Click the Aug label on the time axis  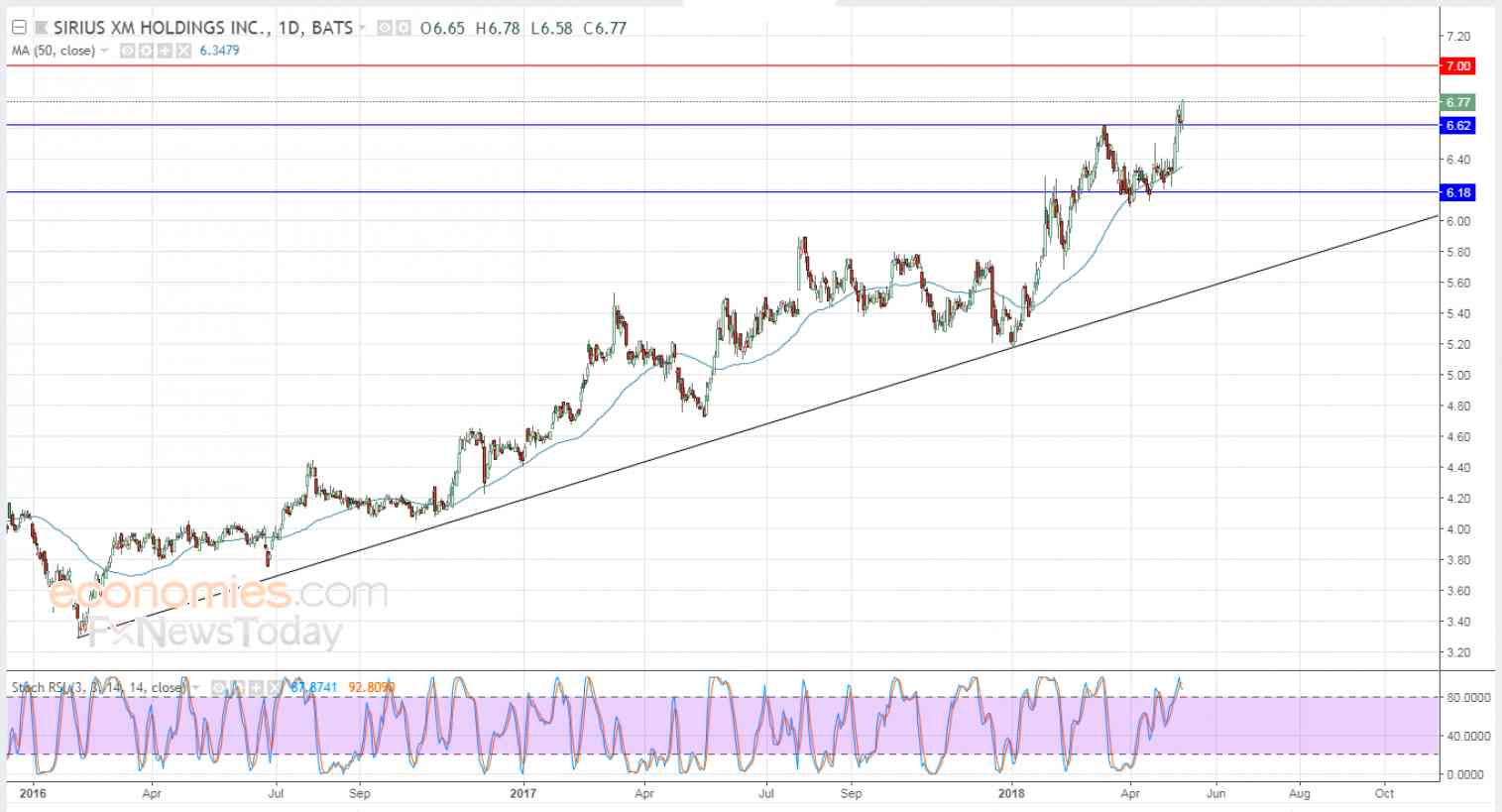click(x=1299, y=793)
